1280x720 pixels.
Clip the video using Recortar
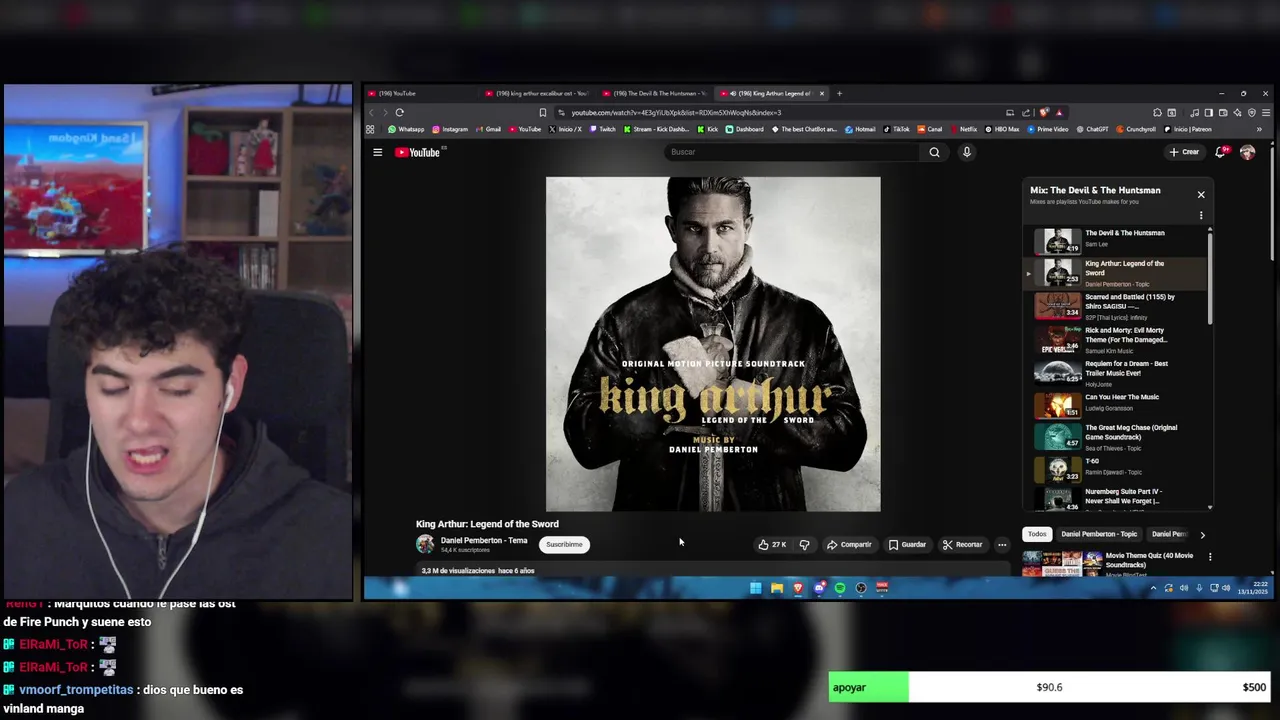(x=962, y=545)
